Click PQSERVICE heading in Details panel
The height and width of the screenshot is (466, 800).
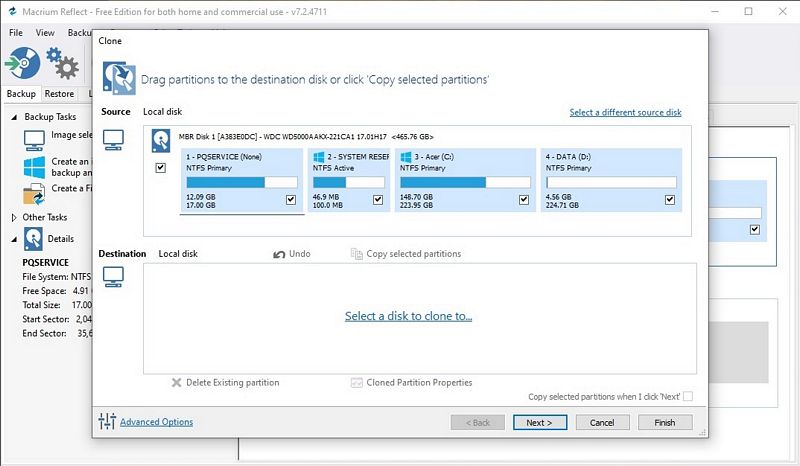[45, 262]
